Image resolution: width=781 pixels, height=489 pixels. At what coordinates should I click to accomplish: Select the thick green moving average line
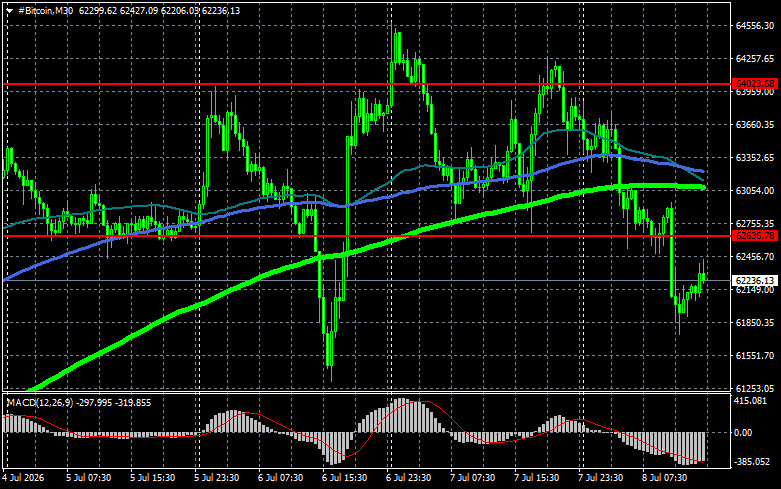coord(199,304)
